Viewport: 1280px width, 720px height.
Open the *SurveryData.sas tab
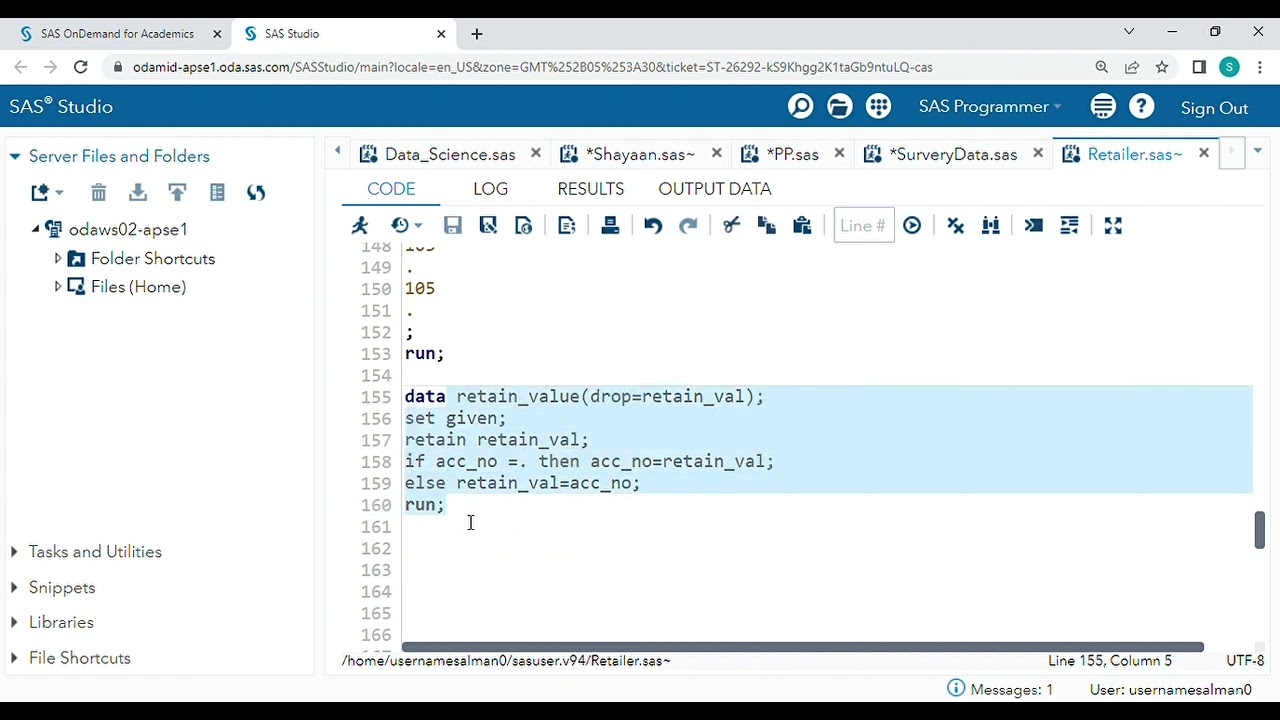coord(953,154)
